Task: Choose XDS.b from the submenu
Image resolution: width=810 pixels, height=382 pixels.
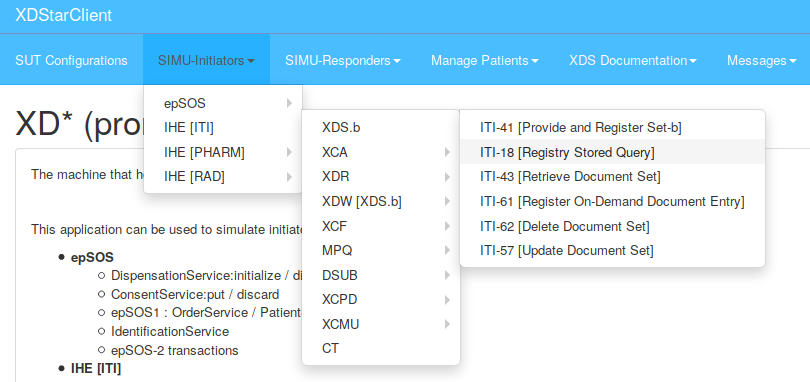Action: pyautogui.click(x=381, y=128)
